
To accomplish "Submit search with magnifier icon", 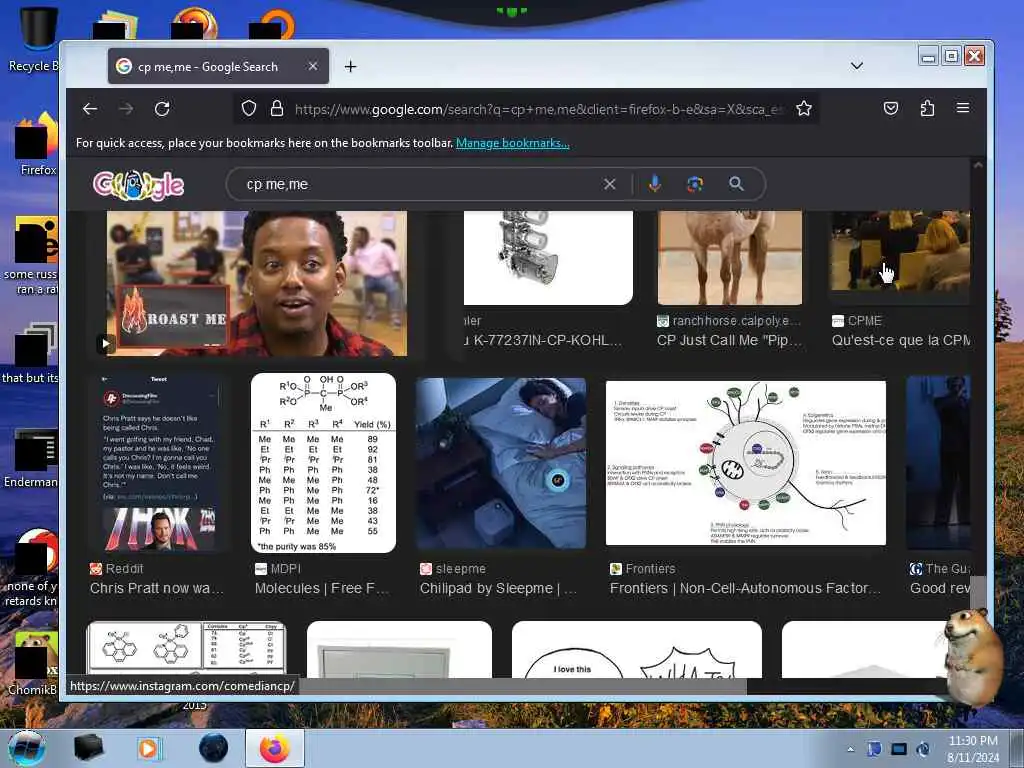I will (736, 184).
